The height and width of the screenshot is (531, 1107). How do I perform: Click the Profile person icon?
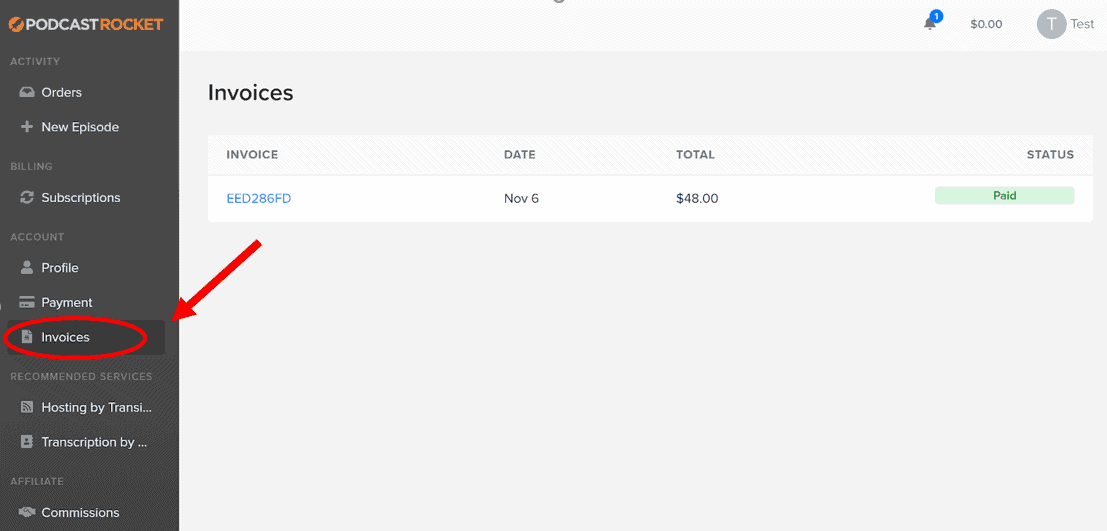pos(27,268)
